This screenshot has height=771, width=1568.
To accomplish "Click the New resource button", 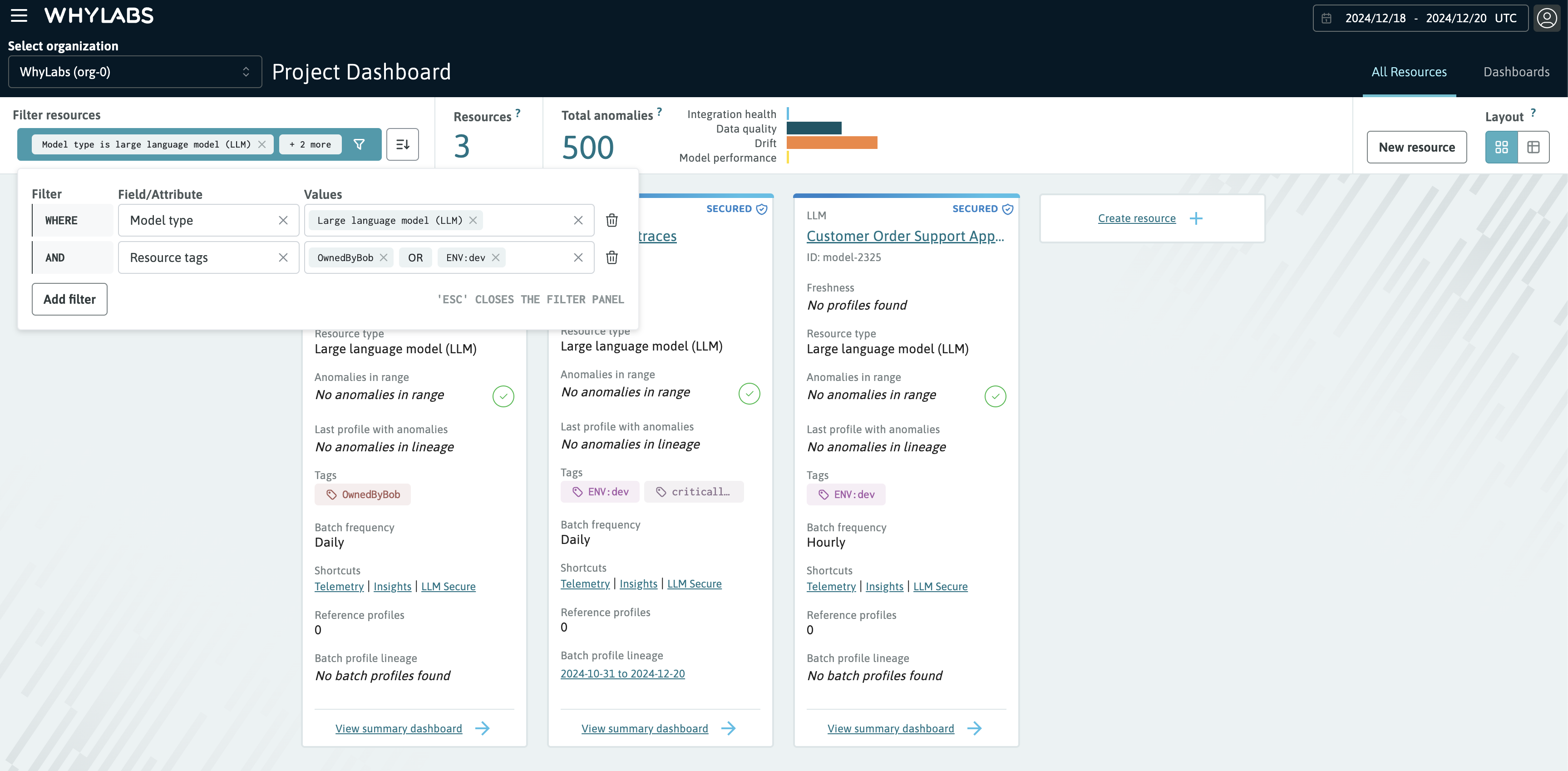I will tap(1416, 147).
